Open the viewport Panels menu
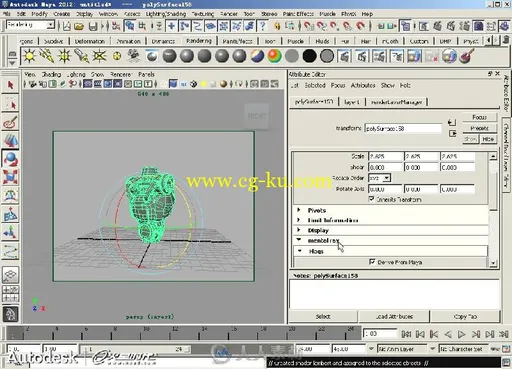The height and width of the screenshot is (369, 512). pyautogui.click(x=146, y=74)
